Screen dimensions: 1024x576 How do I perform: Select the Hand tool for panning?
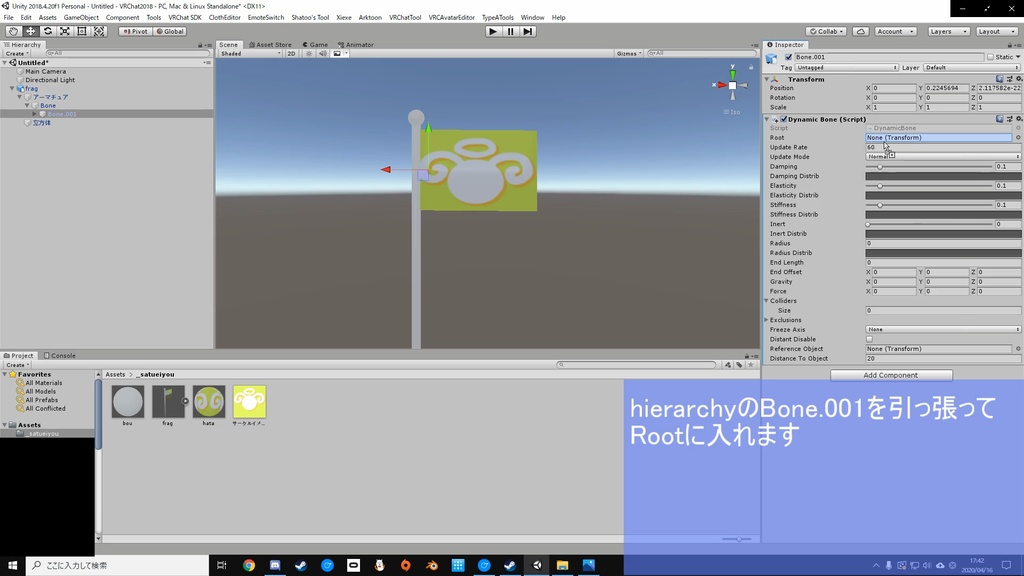click(x=14, y=31)
